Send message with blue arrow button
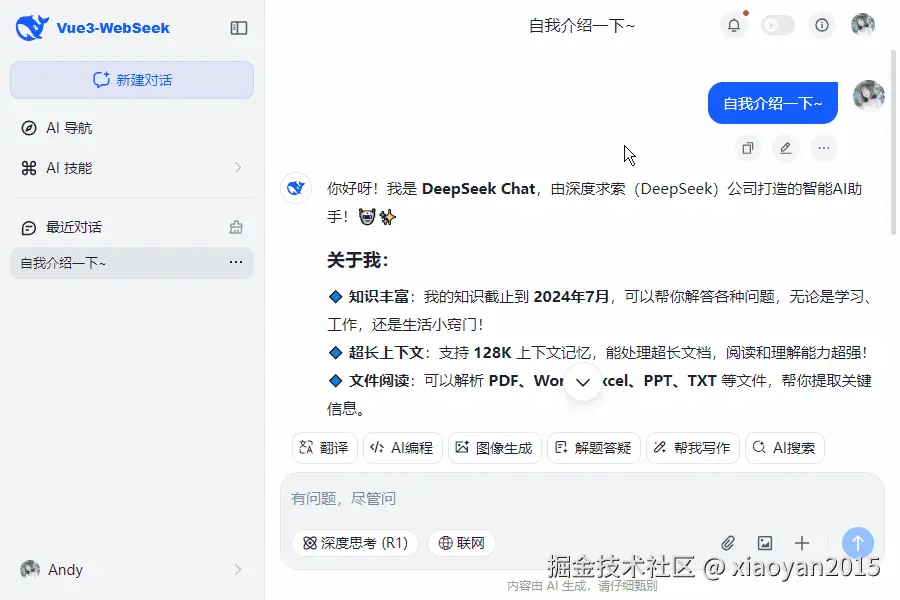The image size is (900, 600). (x=858, y=543)
